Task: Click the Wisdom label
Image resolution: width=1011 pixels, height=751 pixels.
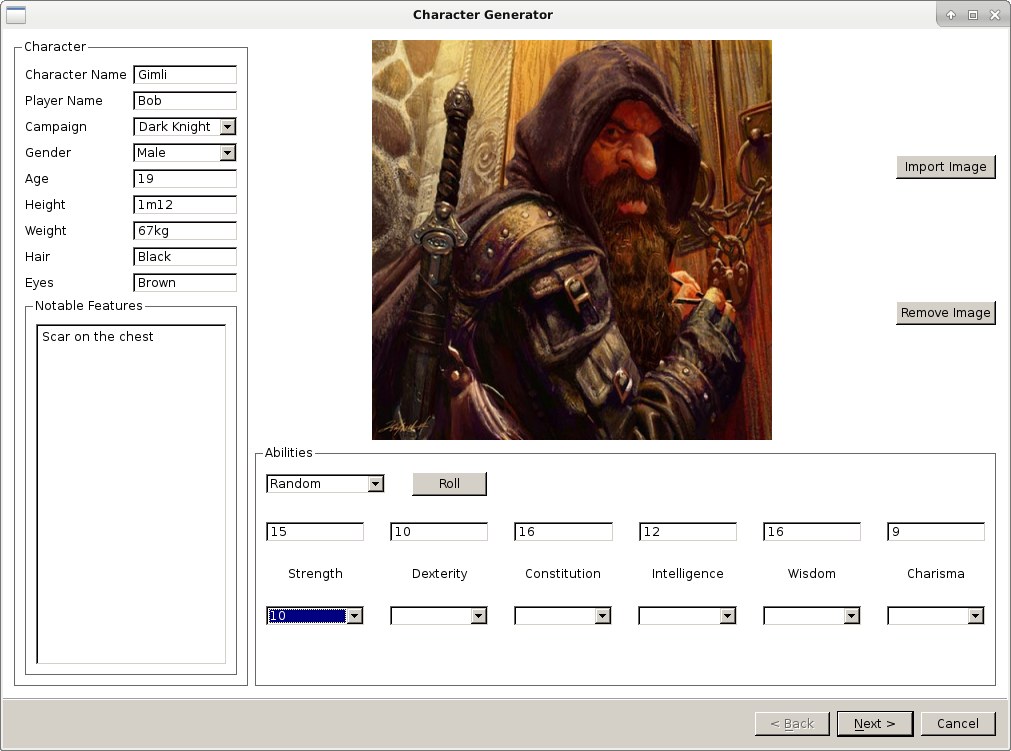Action: 812,574
